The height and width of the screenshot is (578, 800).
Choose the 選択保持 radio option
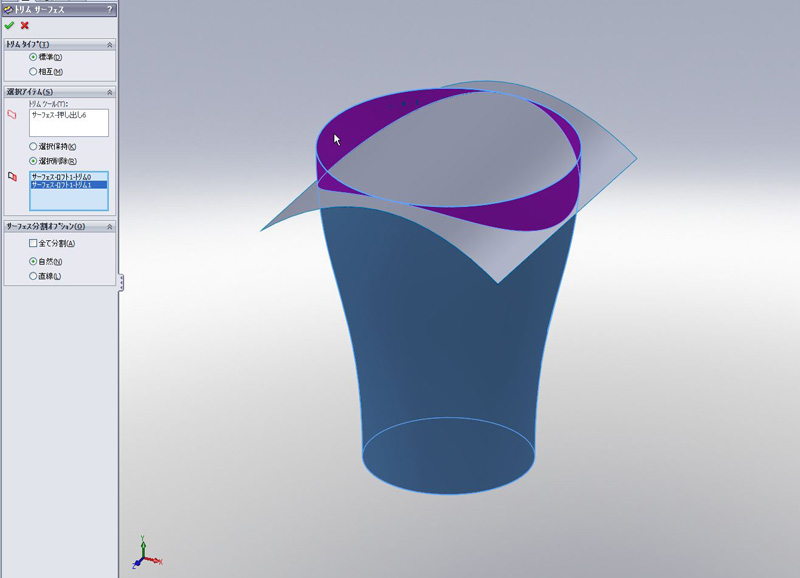[x=34, y=146]
